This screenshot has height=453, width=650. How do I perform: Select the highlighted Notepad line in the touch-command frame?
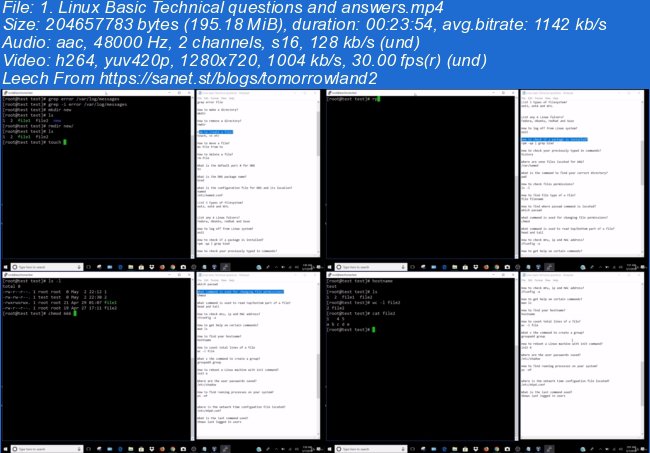click(x=215, y=132)
